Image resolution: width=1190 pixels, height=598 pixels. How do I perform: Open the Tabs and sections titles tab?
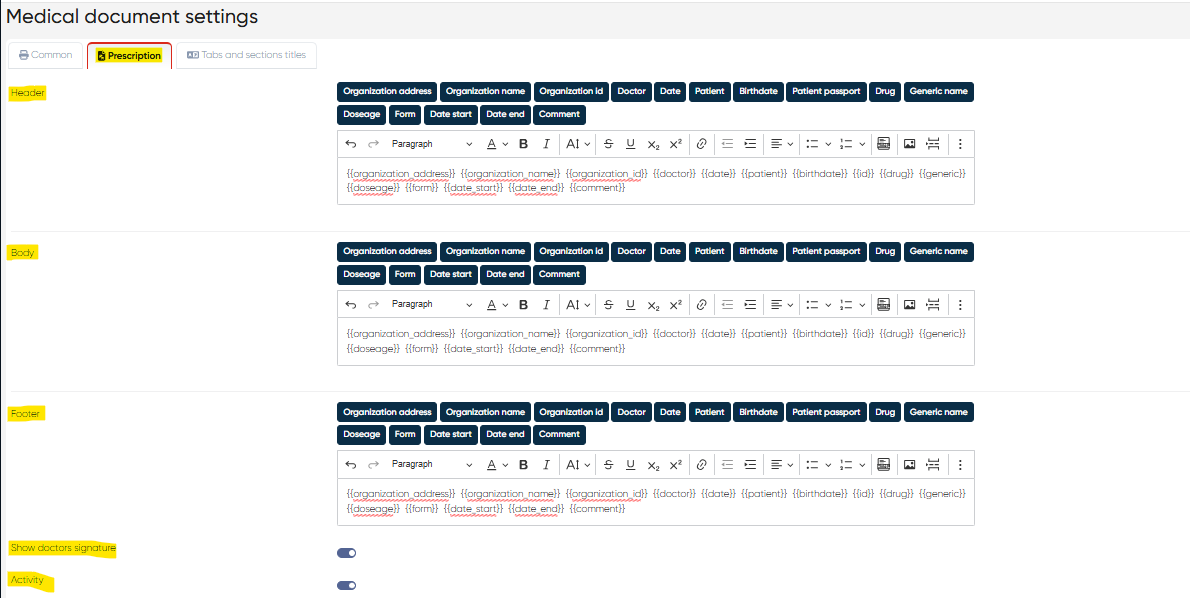pos(246,55)
